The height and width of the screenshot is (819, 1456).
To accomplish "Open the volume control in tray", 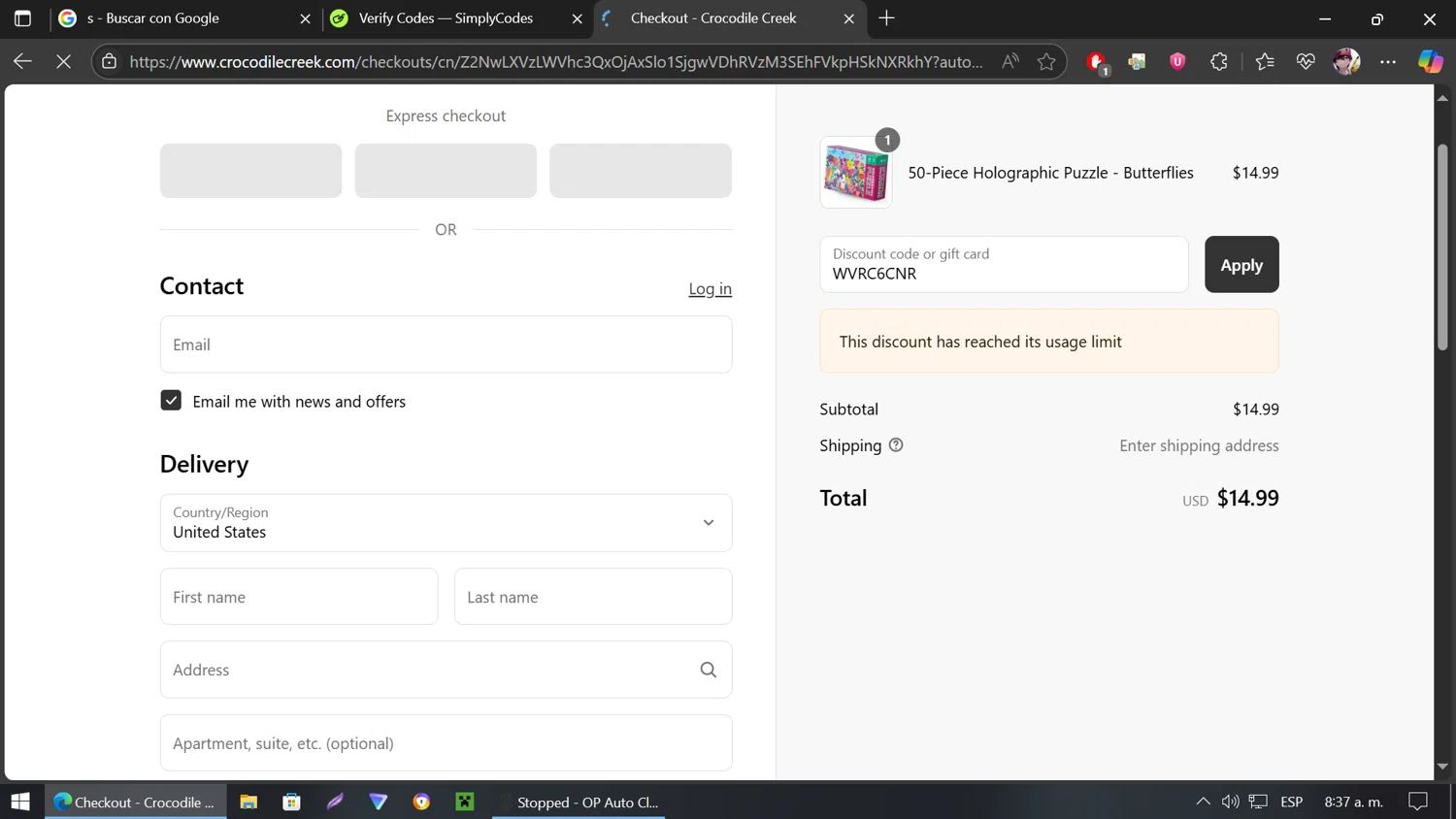I will (x=1230, y=802).
